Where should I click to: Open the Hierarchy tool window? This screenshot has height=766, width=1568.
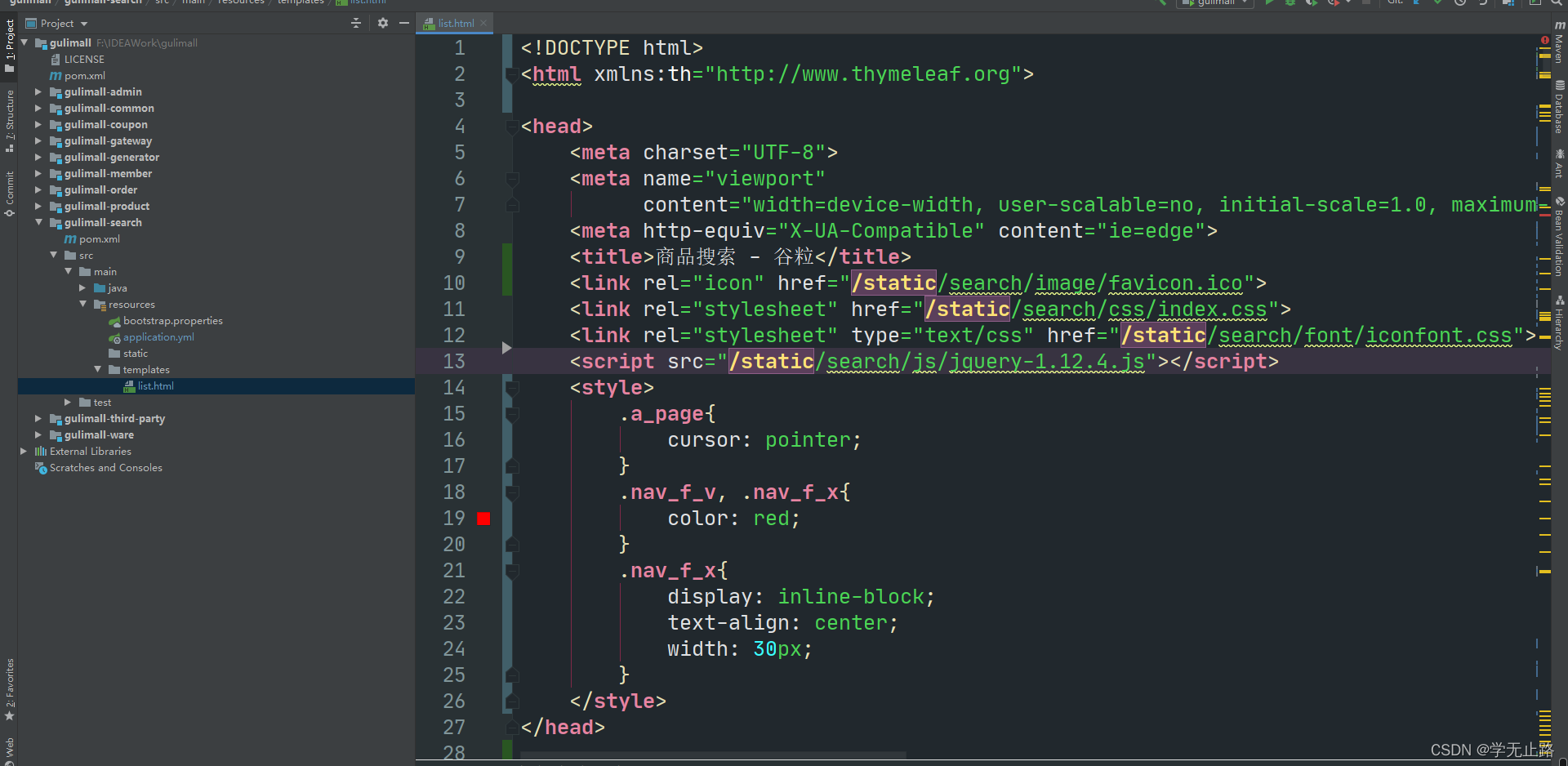click(x=1559, y=323)
